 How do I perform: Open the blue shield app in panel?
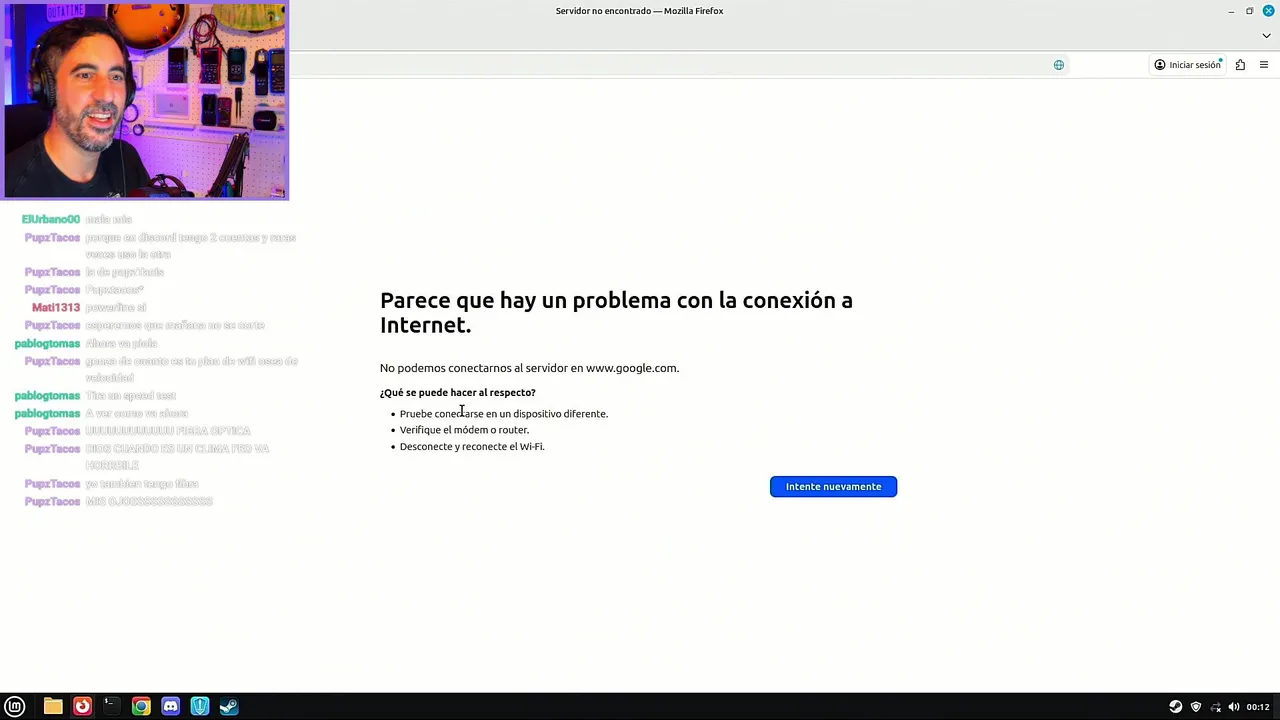[x=200, y=706]
